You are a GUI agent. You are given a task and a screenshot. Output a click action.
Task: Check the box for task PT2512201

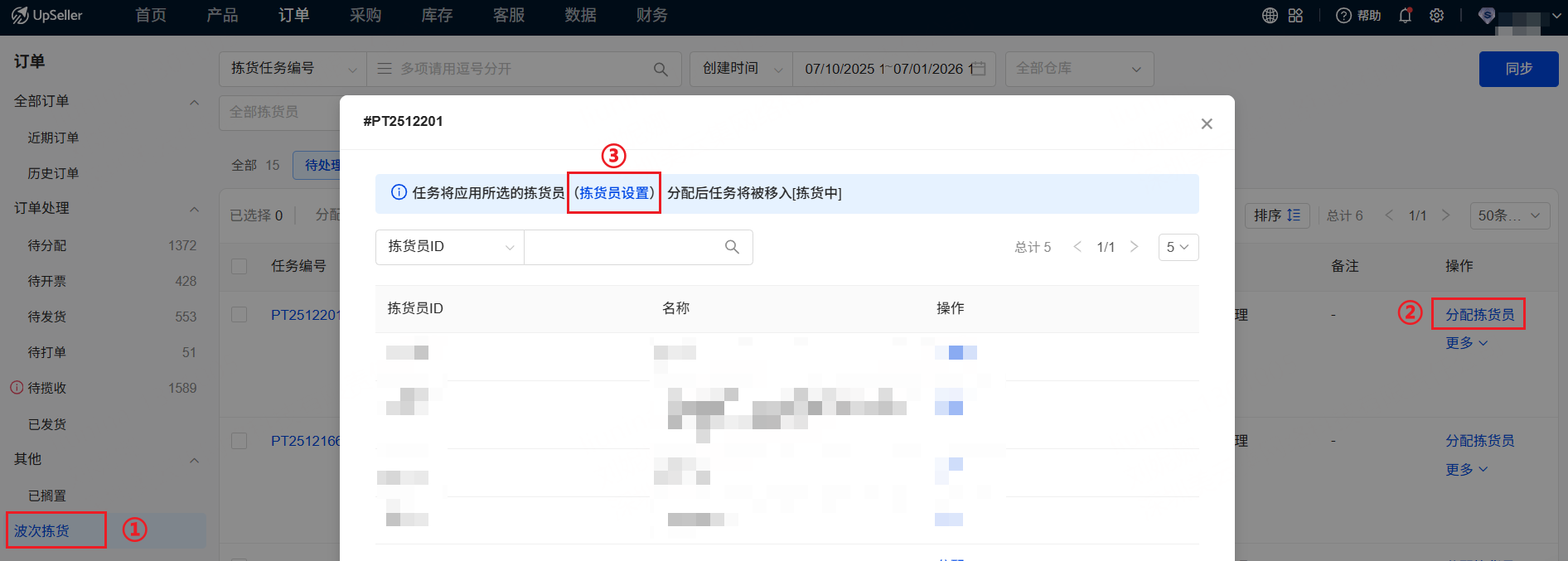(x=240, y=315)
